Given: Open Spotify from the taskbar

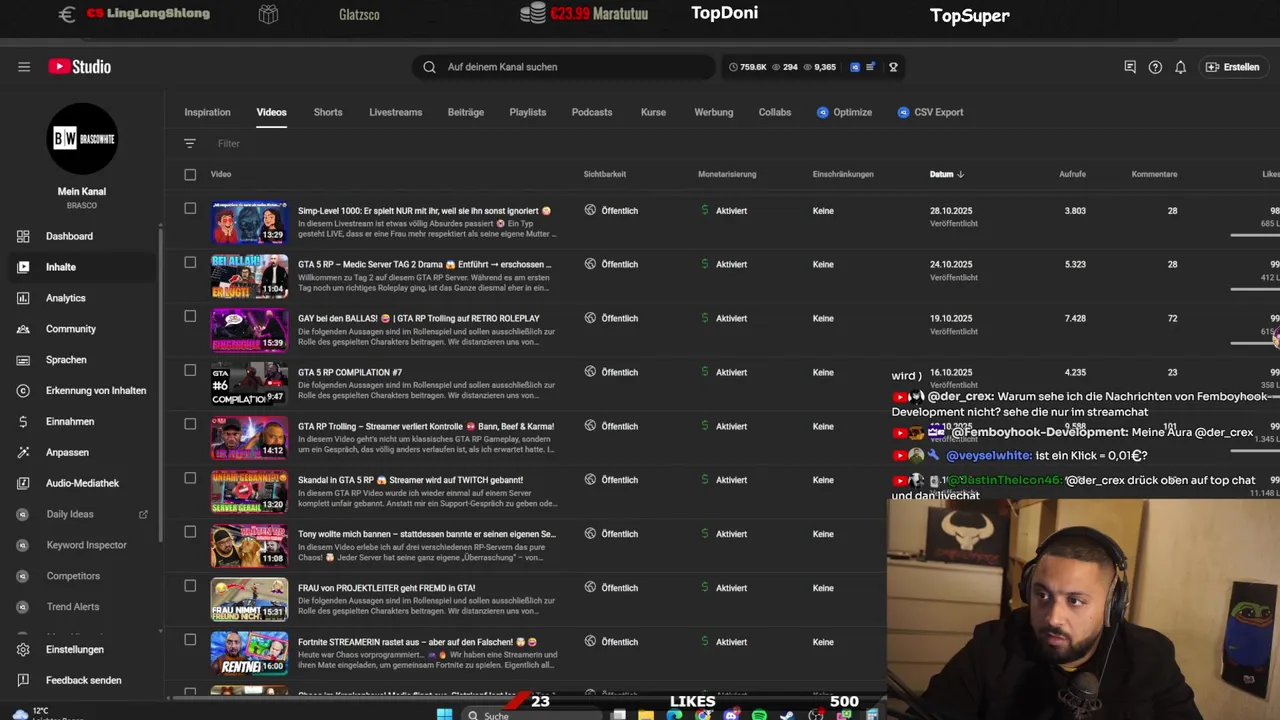Looking at the screenshot, I should (759, 715).
